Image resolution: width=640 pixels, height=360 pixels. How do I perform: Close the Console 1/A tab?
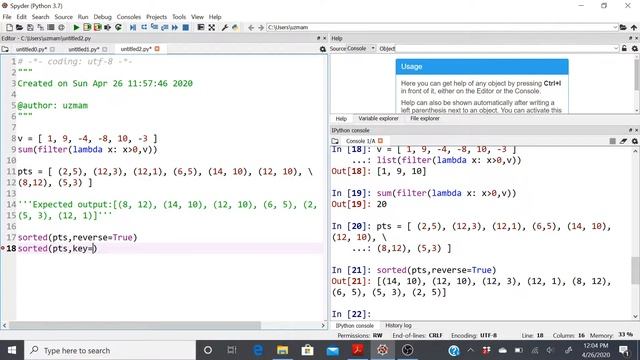[380, 141]
